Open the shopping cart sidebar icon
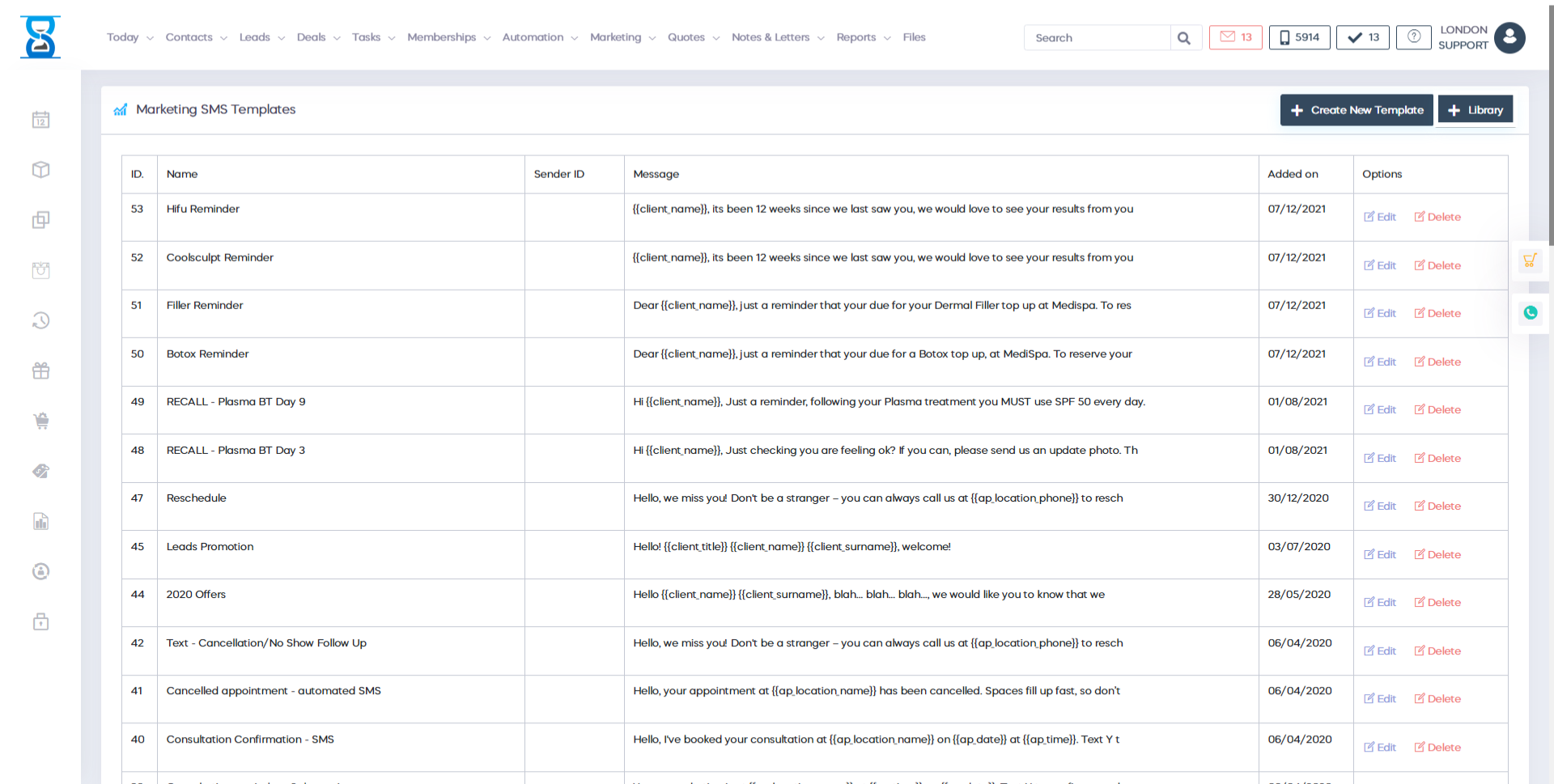 (x=40, y=421)
